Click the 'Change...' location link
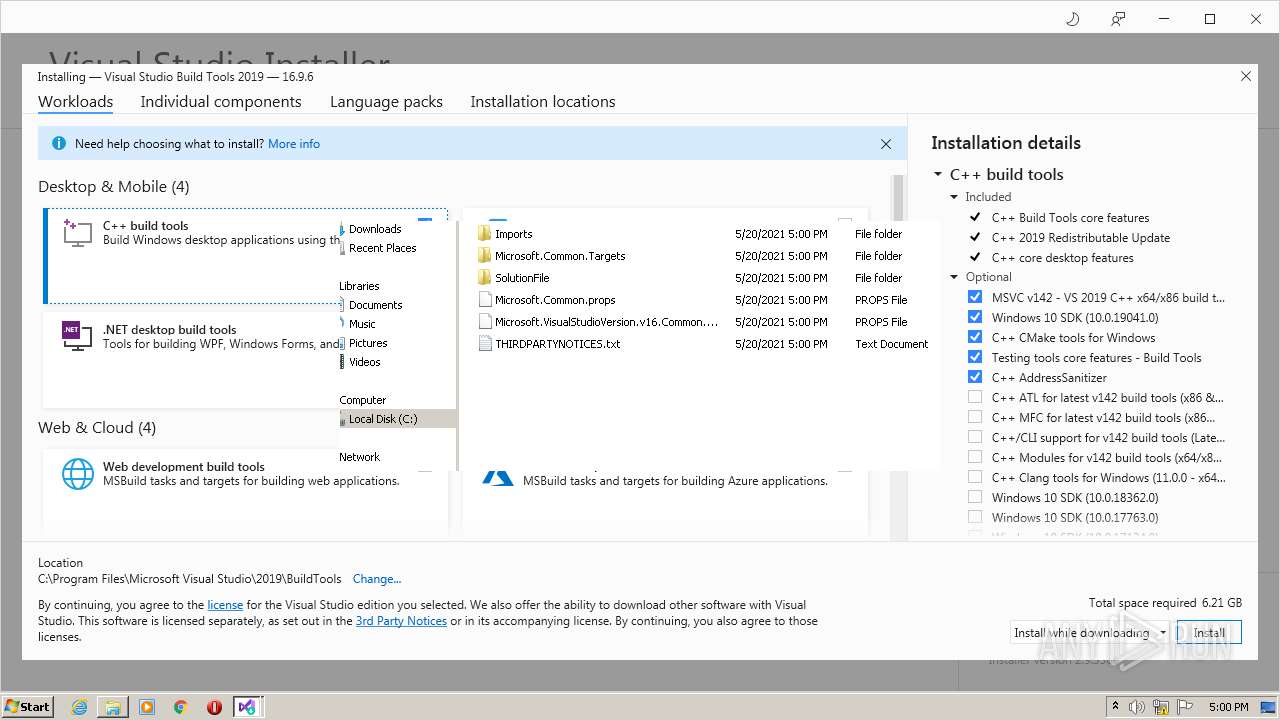This screenshot has height=720, width=1280. click(x=377, y=579)
